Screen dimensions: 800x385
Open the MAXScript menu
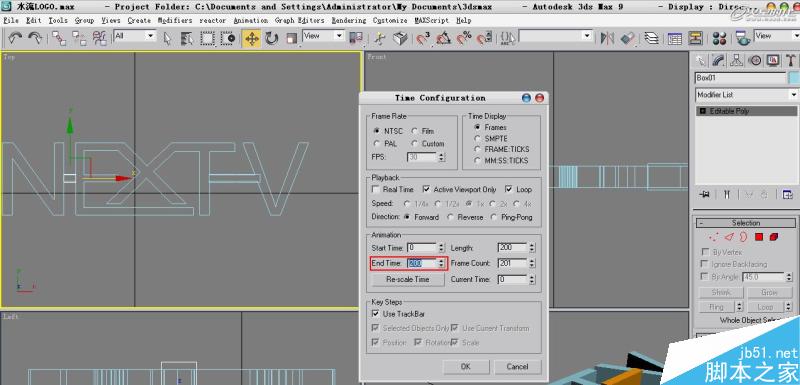(432, 20)
